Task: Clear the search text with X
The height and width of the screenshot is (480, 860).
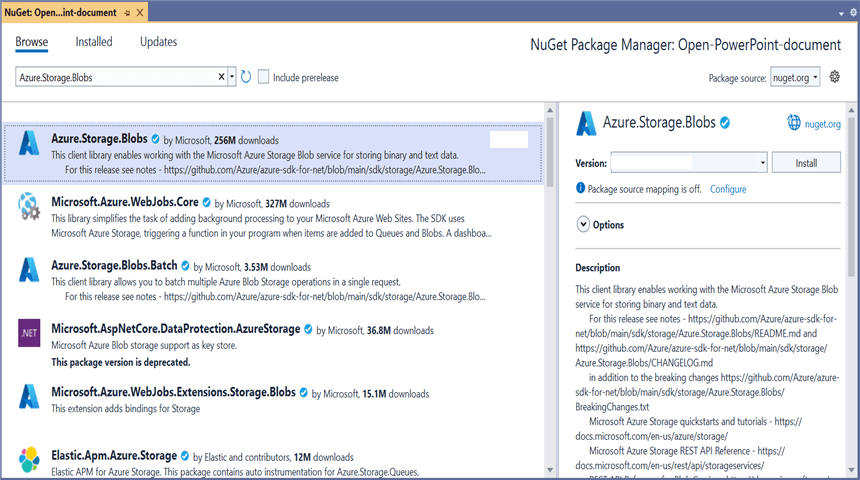Action: click(221, 77)
